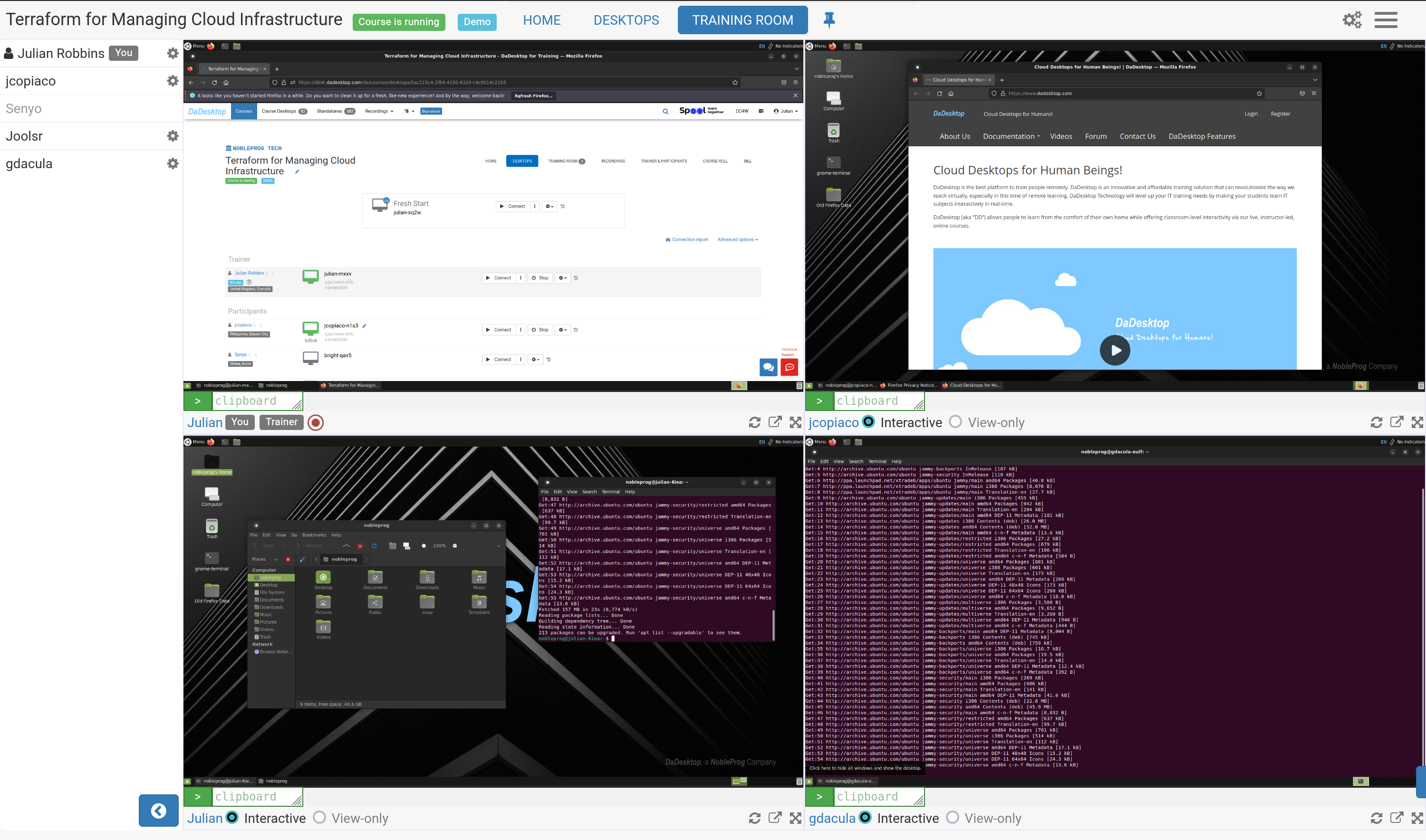Open the gear for Joolsr in sidebar
1426x840 pixels.
click(x=173, y=136)
